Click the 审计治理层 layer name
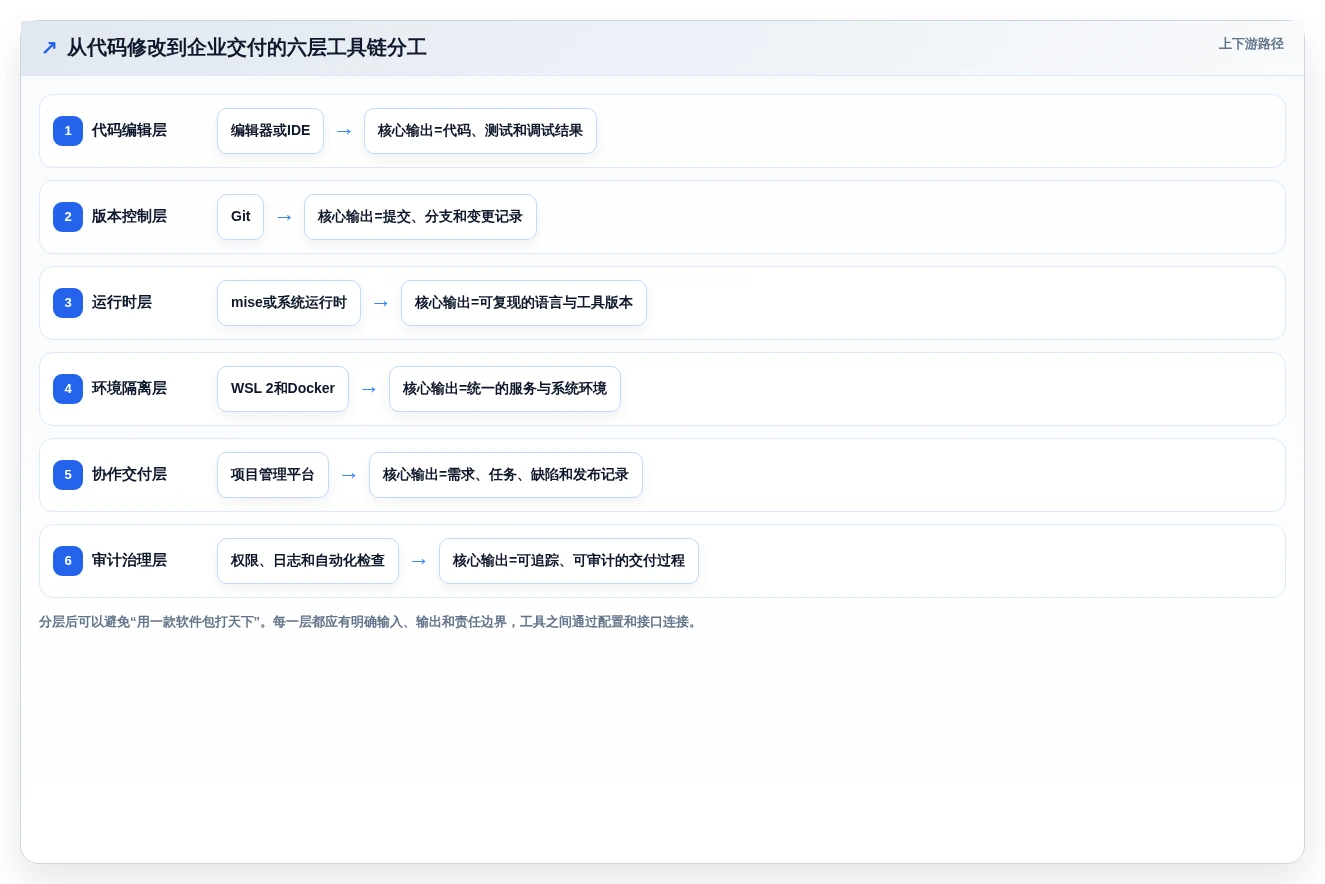 129,561
